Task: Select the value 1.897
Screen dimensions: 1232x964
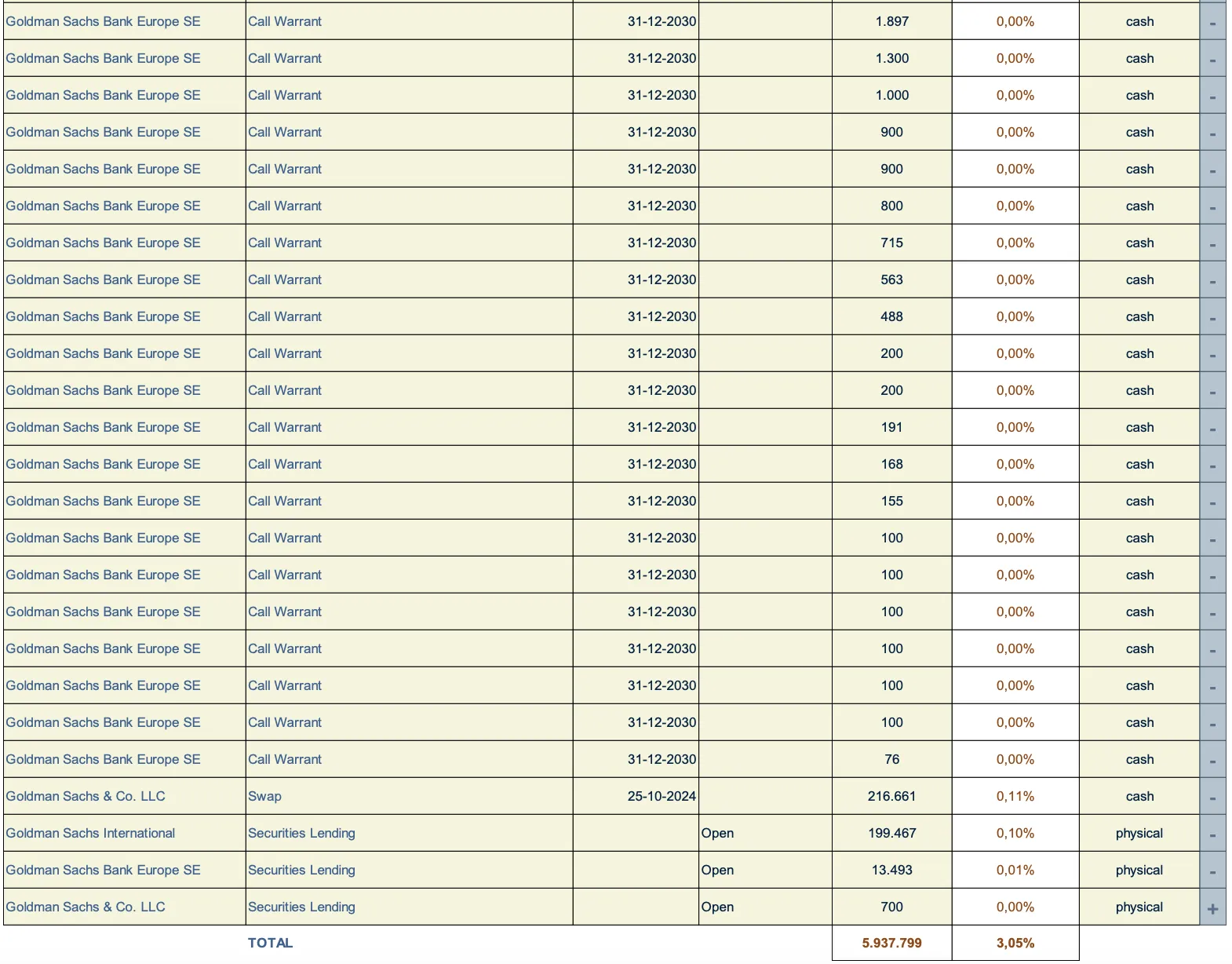Action: [x=891, y=21]
